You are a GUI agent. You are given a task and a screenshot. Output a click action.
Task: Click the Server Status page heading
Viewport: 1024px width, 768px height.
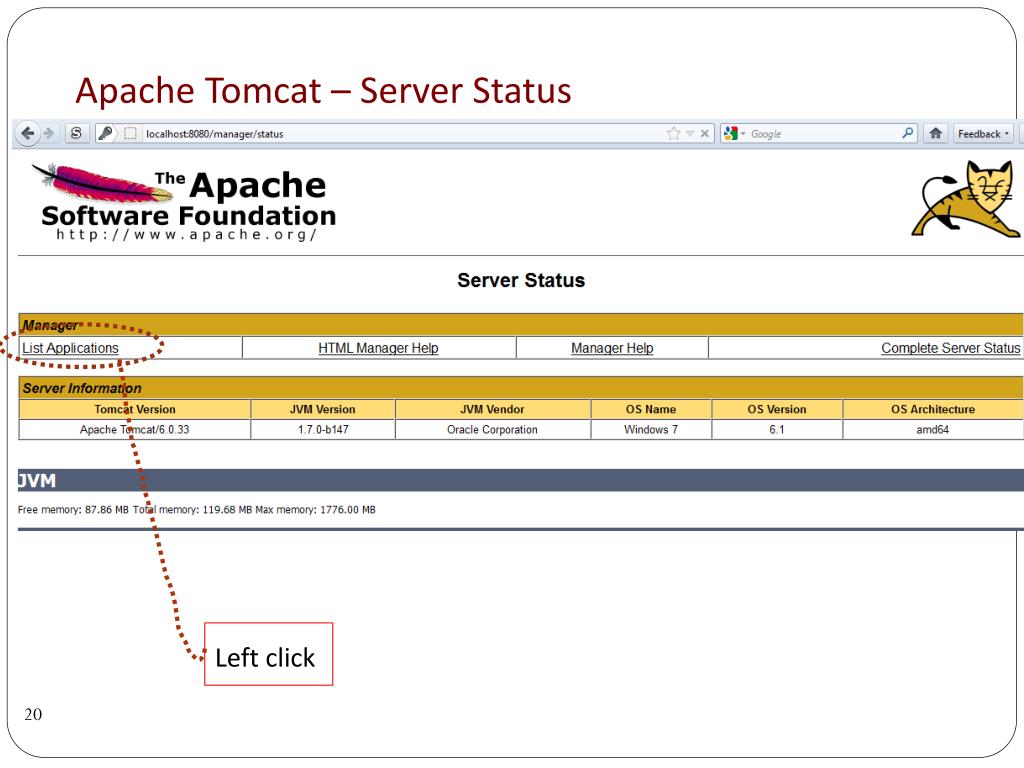pyautogui.click(x=521, y=280)
